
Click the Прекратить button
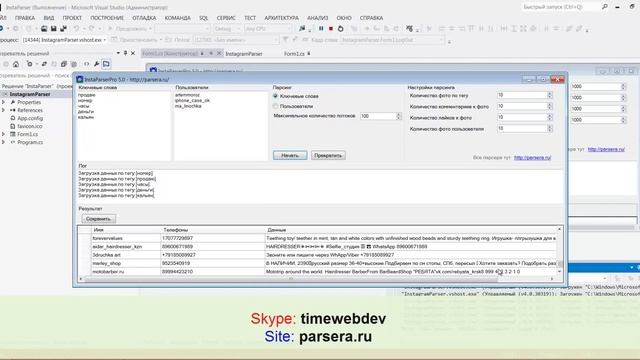point(328,156)
